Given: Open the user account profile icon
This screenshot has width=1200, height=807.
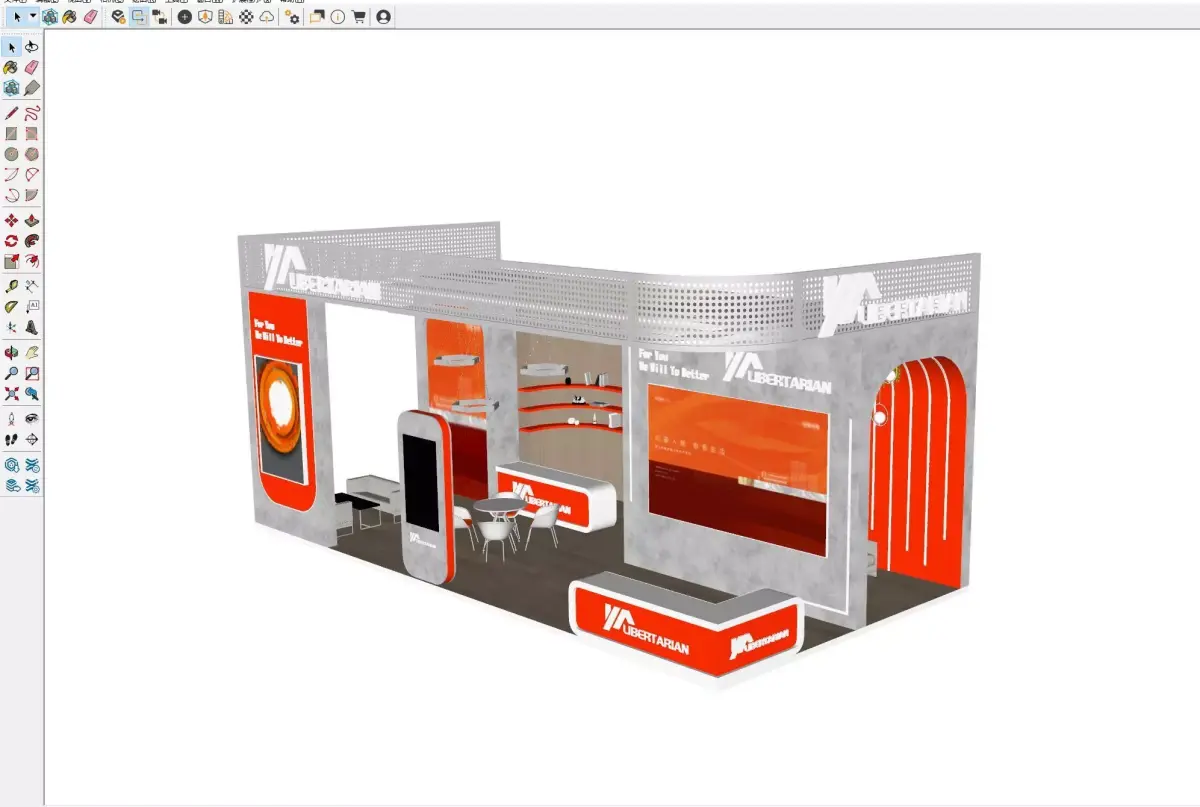Looking at the screenshot, I should pyautogui.click(x=383, y=17).
